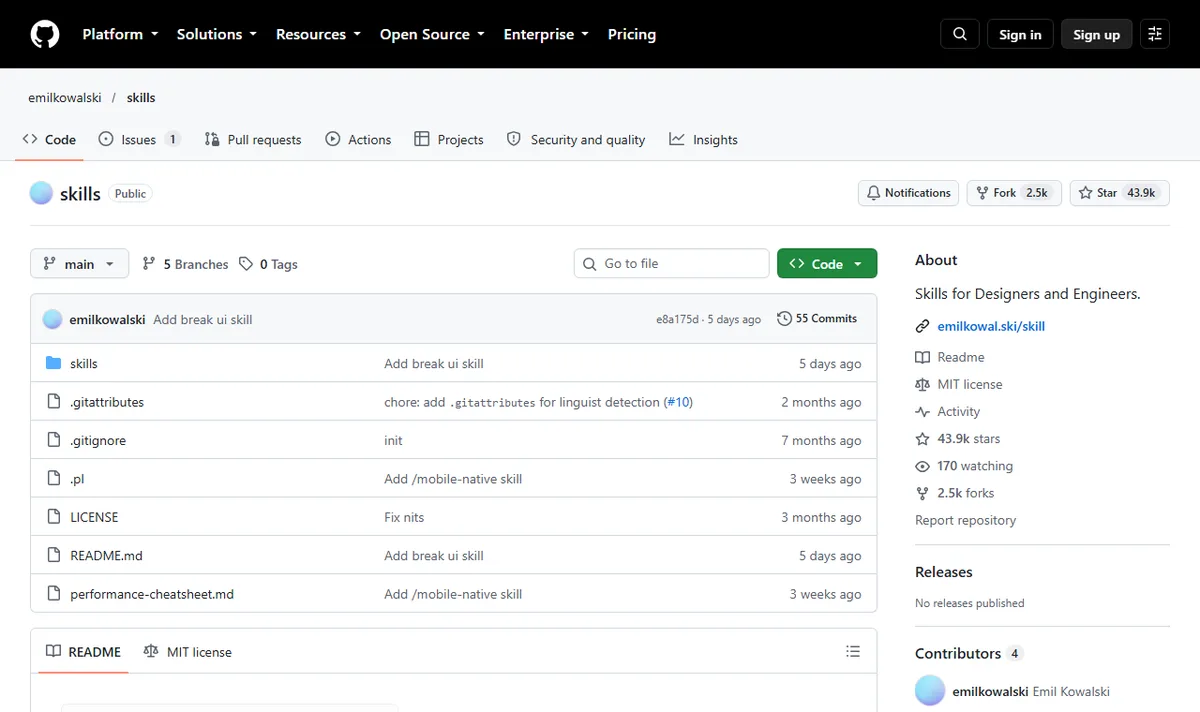
Task: Click the README outline list icon
Action: tap(853, 651)
